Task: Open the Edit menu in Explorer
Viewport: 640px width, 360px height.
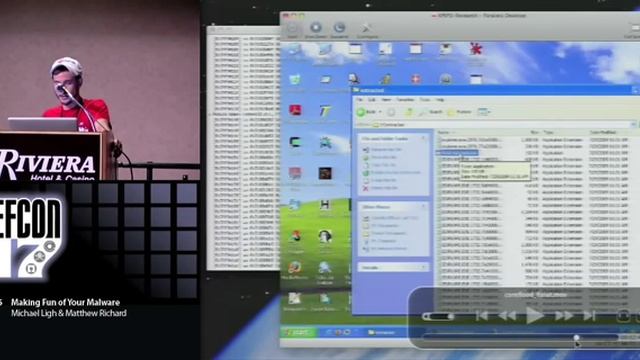Action: coord(371,100)
